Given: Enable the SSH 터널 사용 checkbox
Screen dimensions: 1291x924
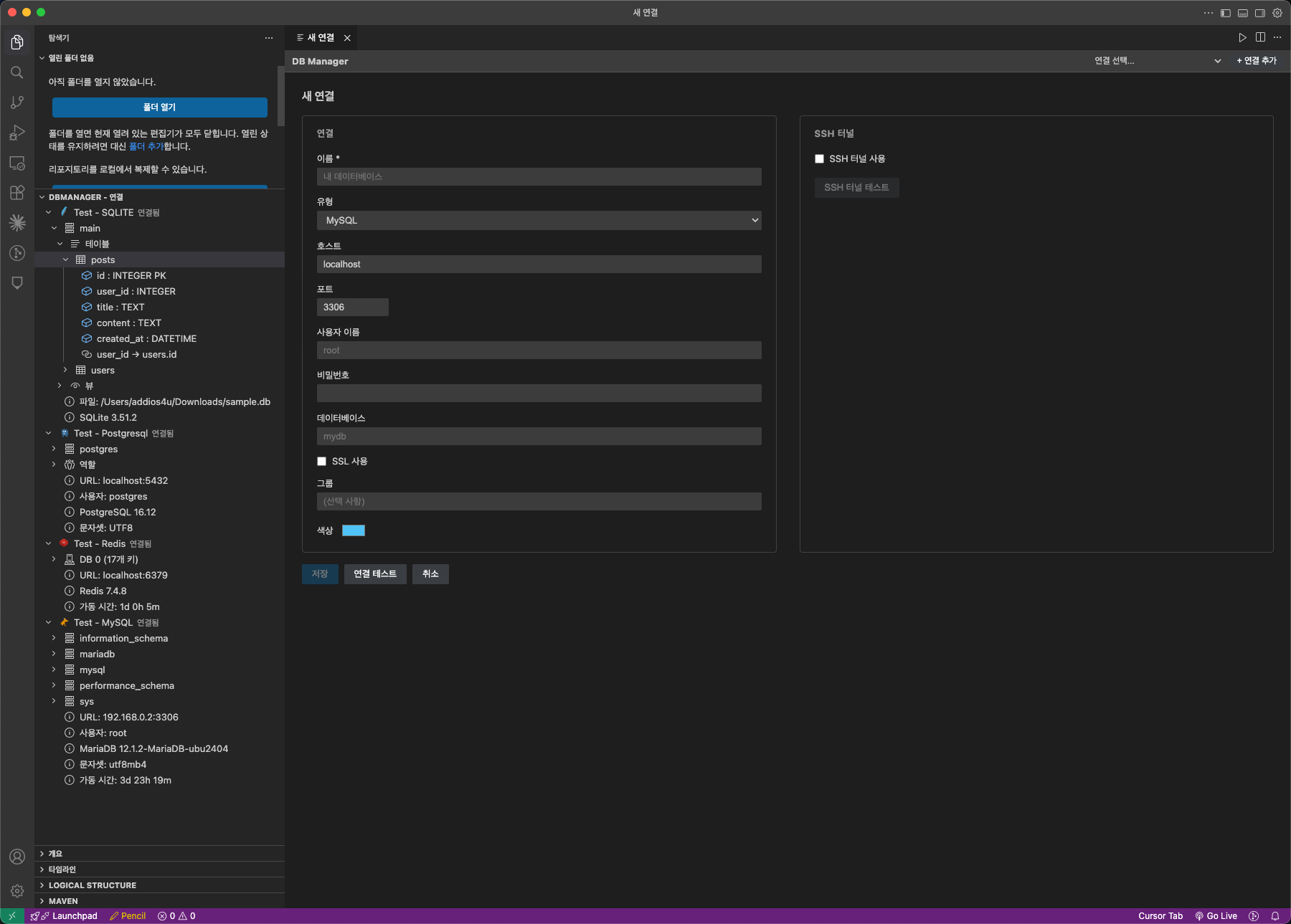Looking at the screenshot, I should pos(819,158).
